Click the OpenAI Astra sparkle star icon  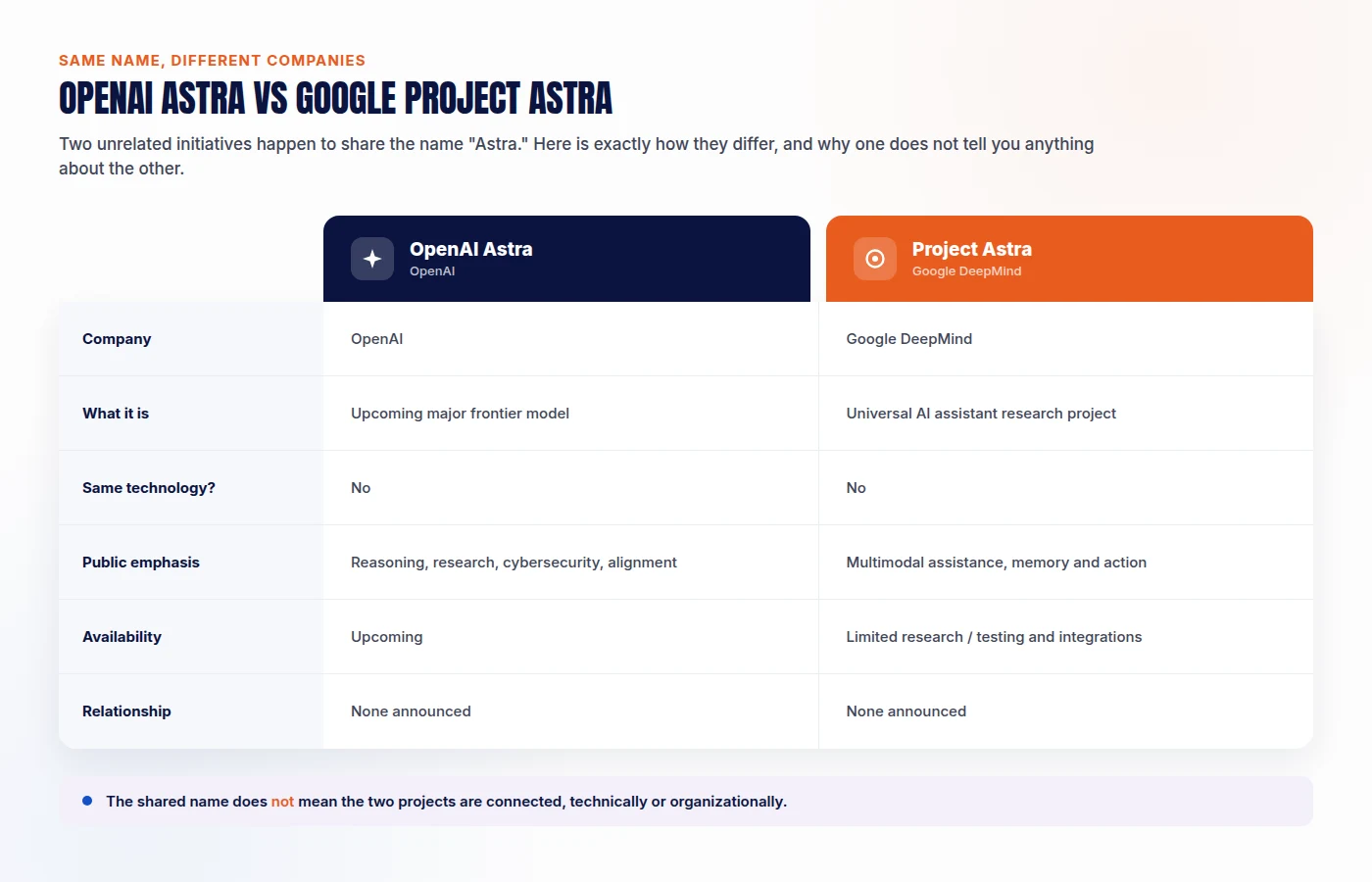tap(372, 259)
